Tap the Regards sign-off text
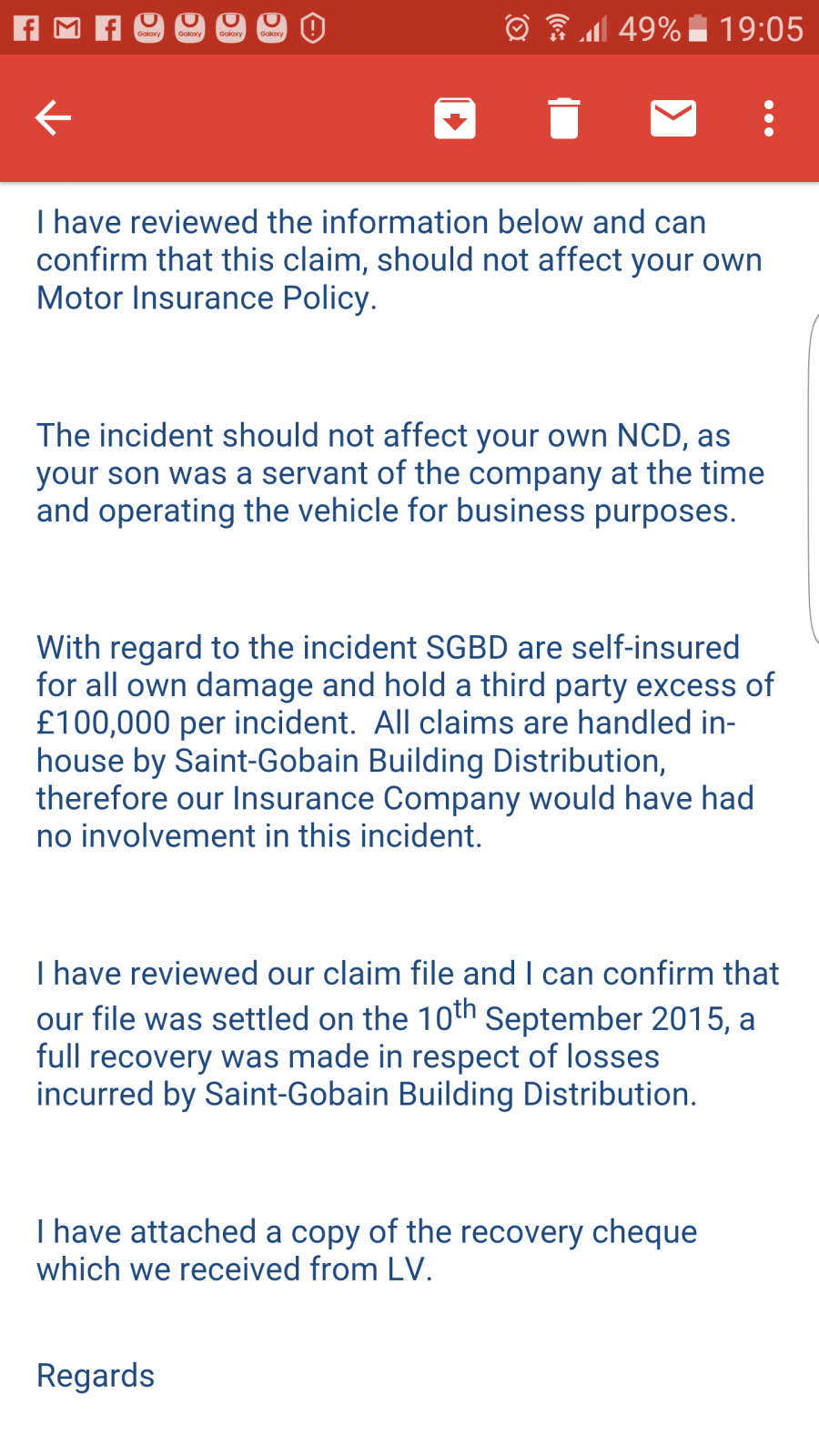 96,1375
